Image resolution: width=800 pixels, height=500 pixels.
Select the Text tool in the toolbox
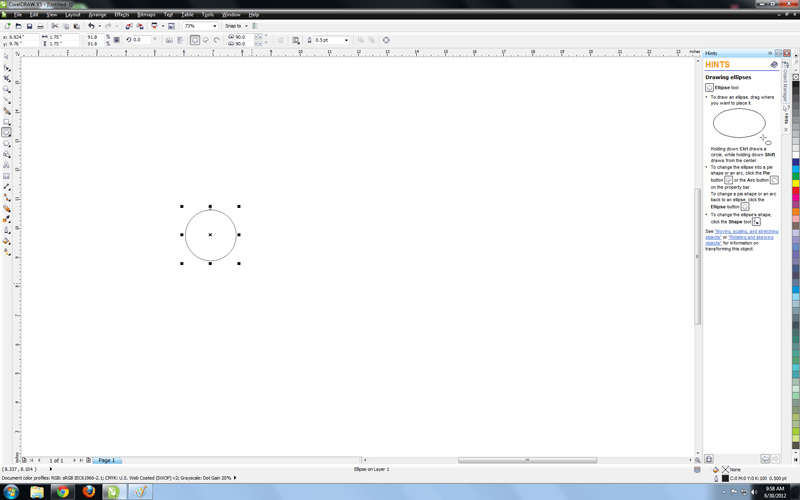[x=6, y=165]
